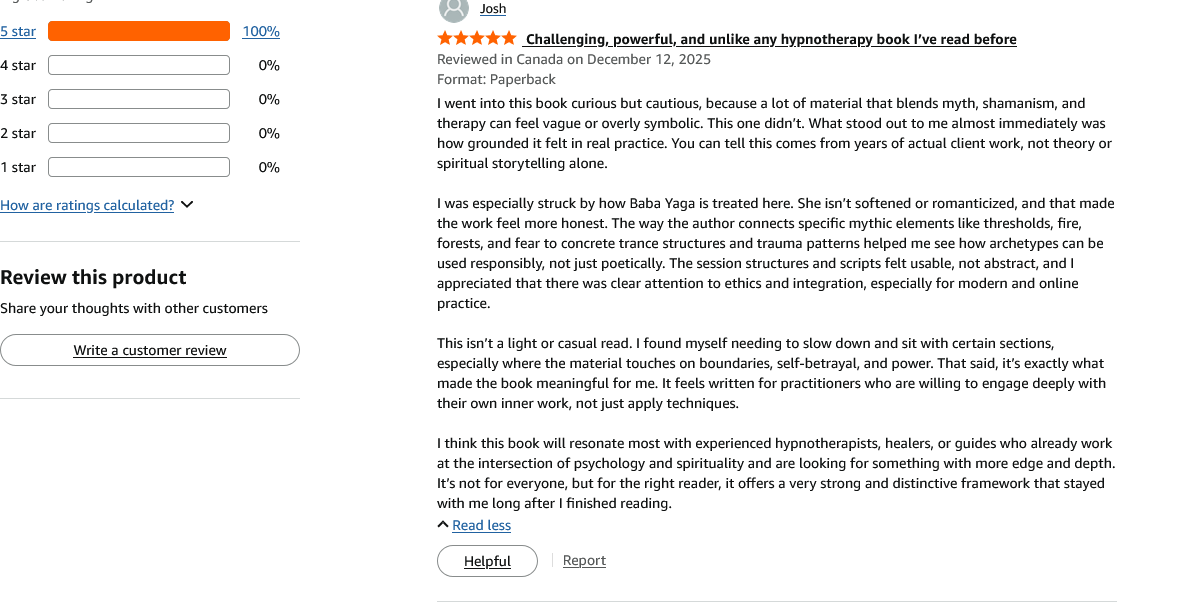
Task: Click the empty 3 star rating bar
Action: pyautogui.click(x=139, y=99)
